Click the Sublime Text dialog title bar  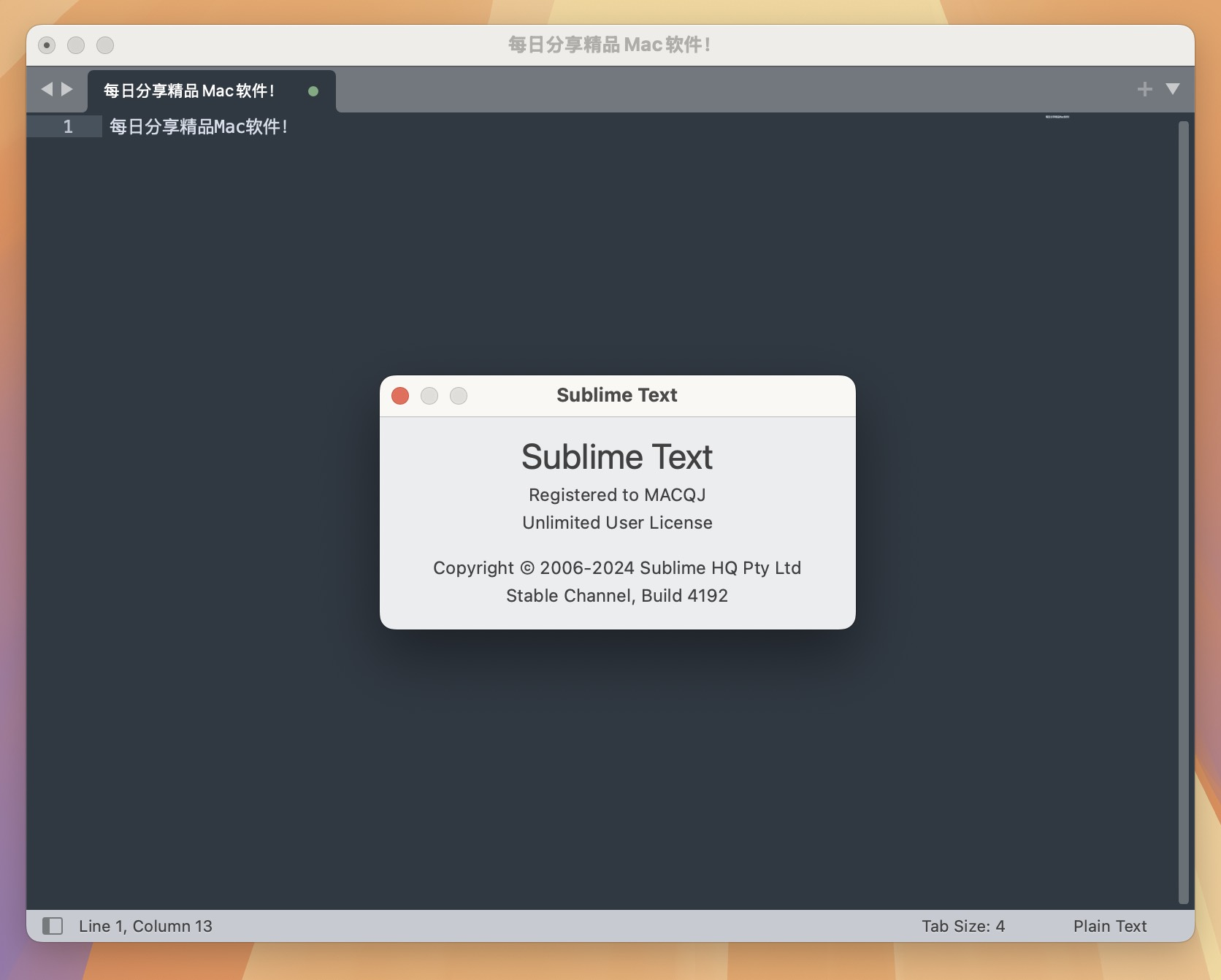(x=616, y=395)
